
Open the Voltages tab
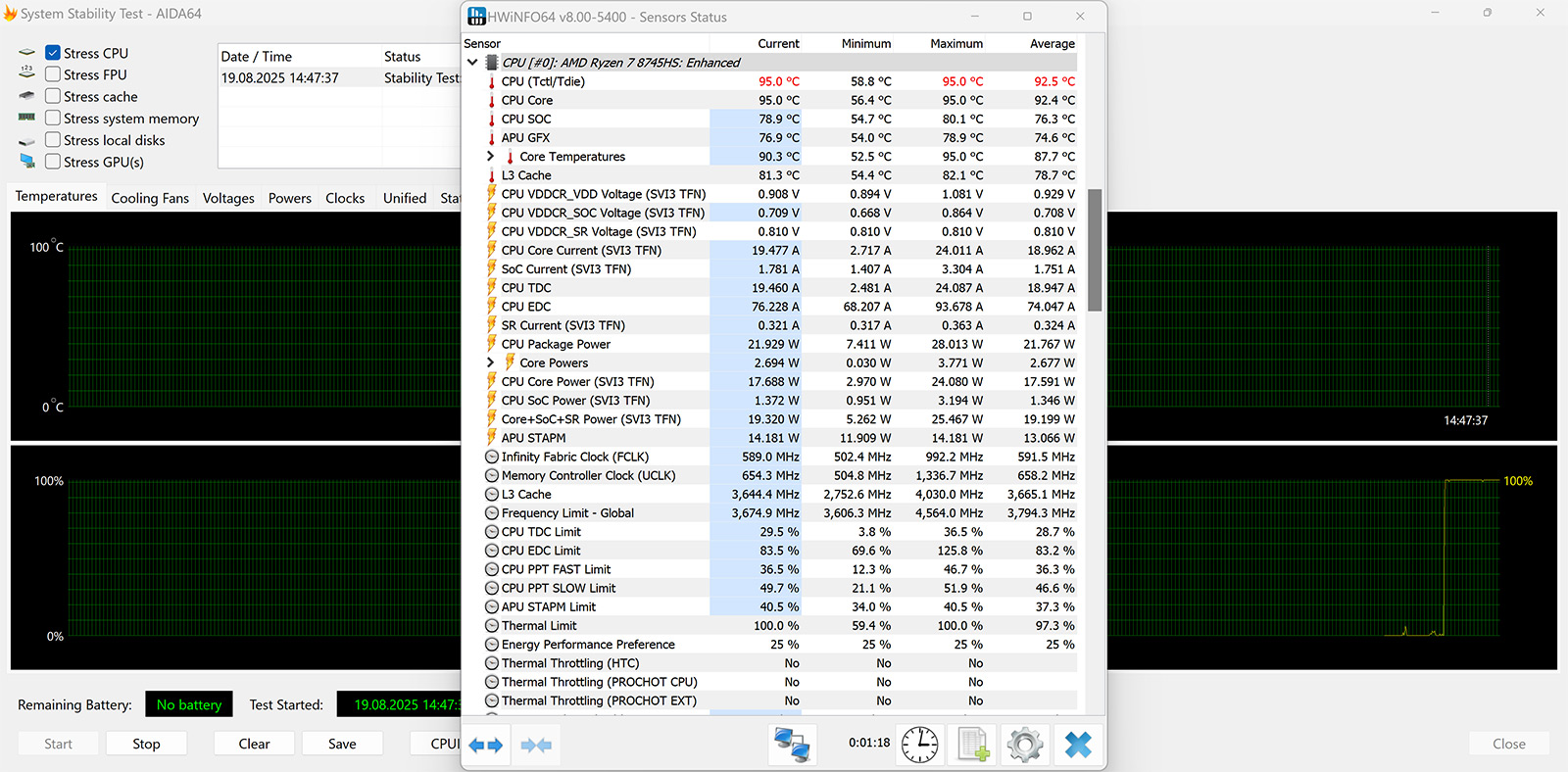228,198
